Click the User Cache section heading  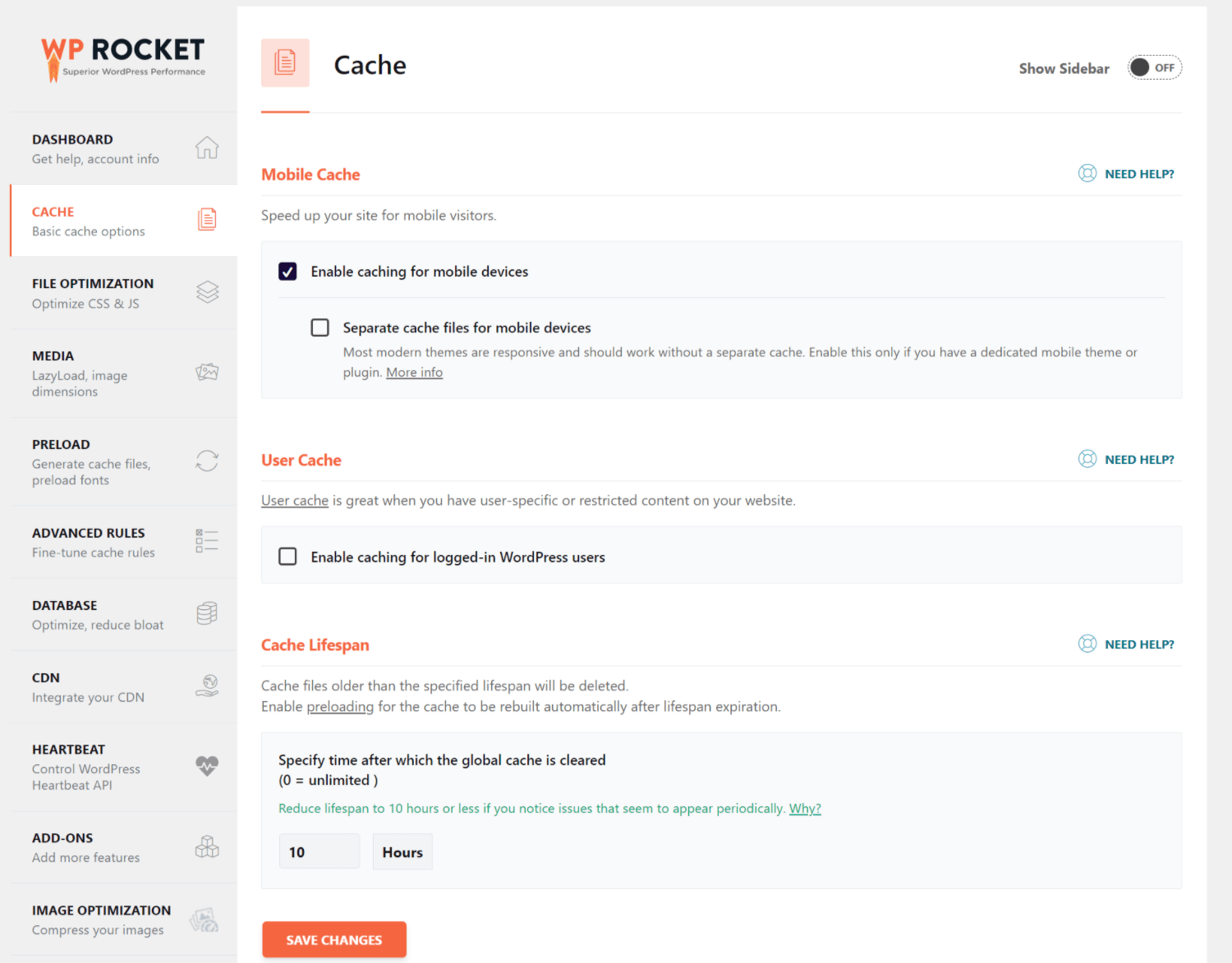pos(301,460)
